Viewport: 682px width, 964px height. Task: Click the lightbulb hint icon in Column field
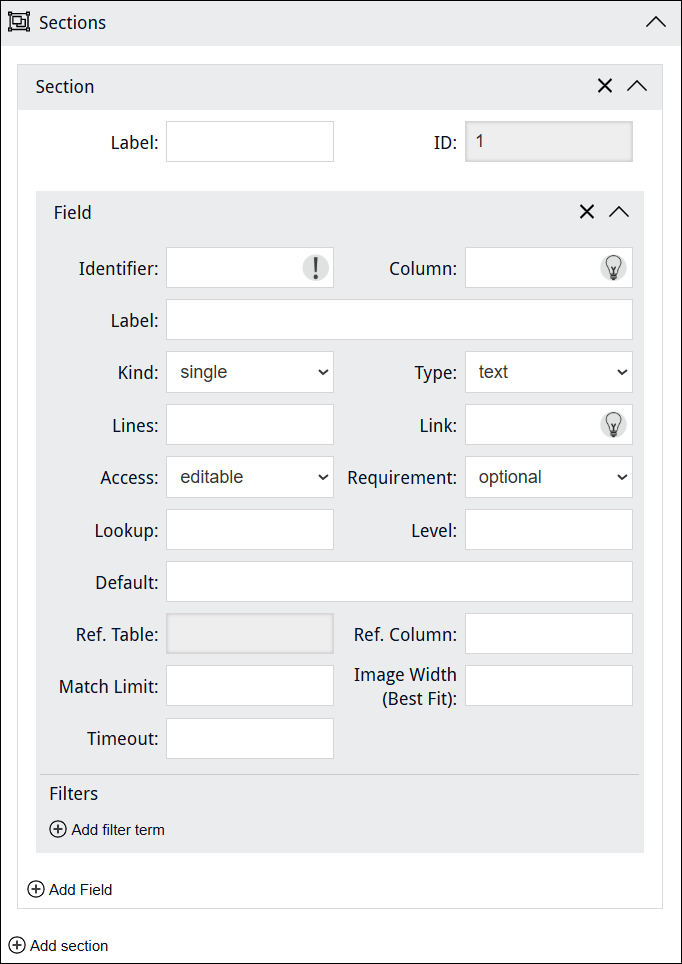tap(613, 268)
